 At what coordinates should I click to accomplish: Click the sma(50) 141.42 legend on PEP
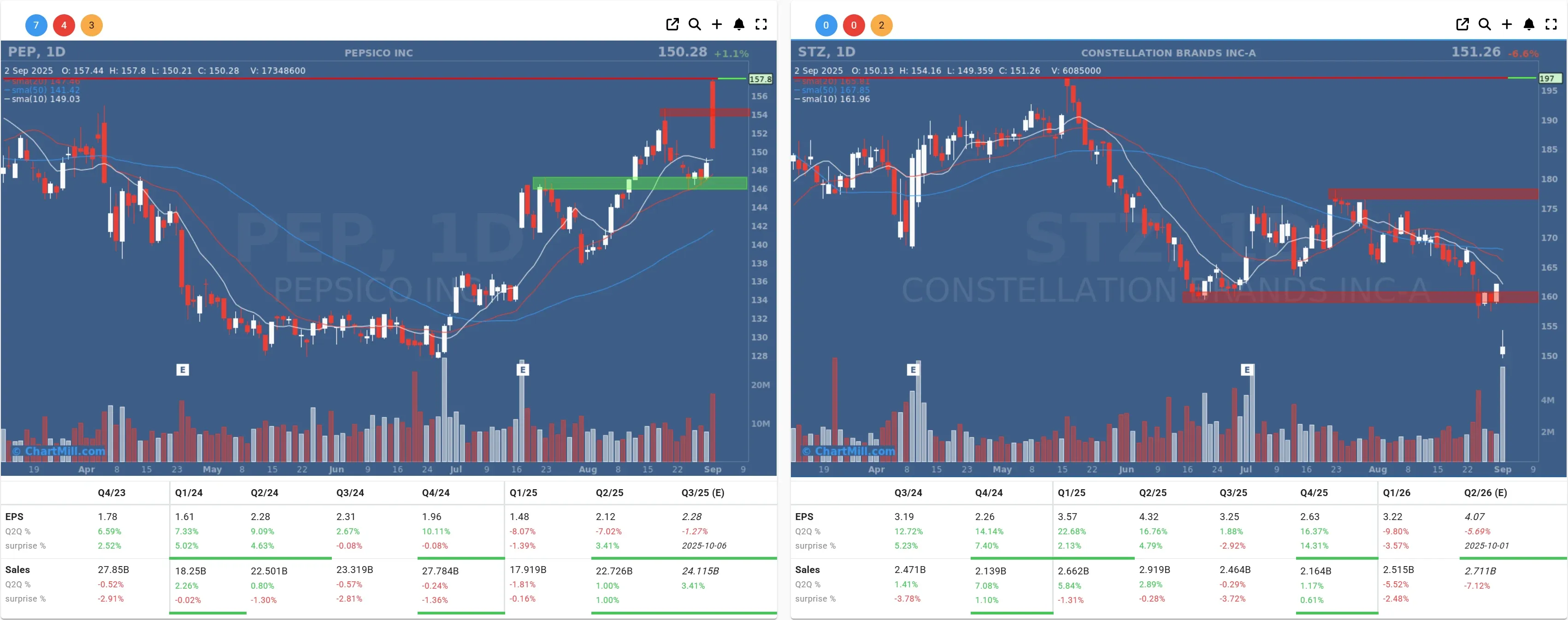point(42,90)
